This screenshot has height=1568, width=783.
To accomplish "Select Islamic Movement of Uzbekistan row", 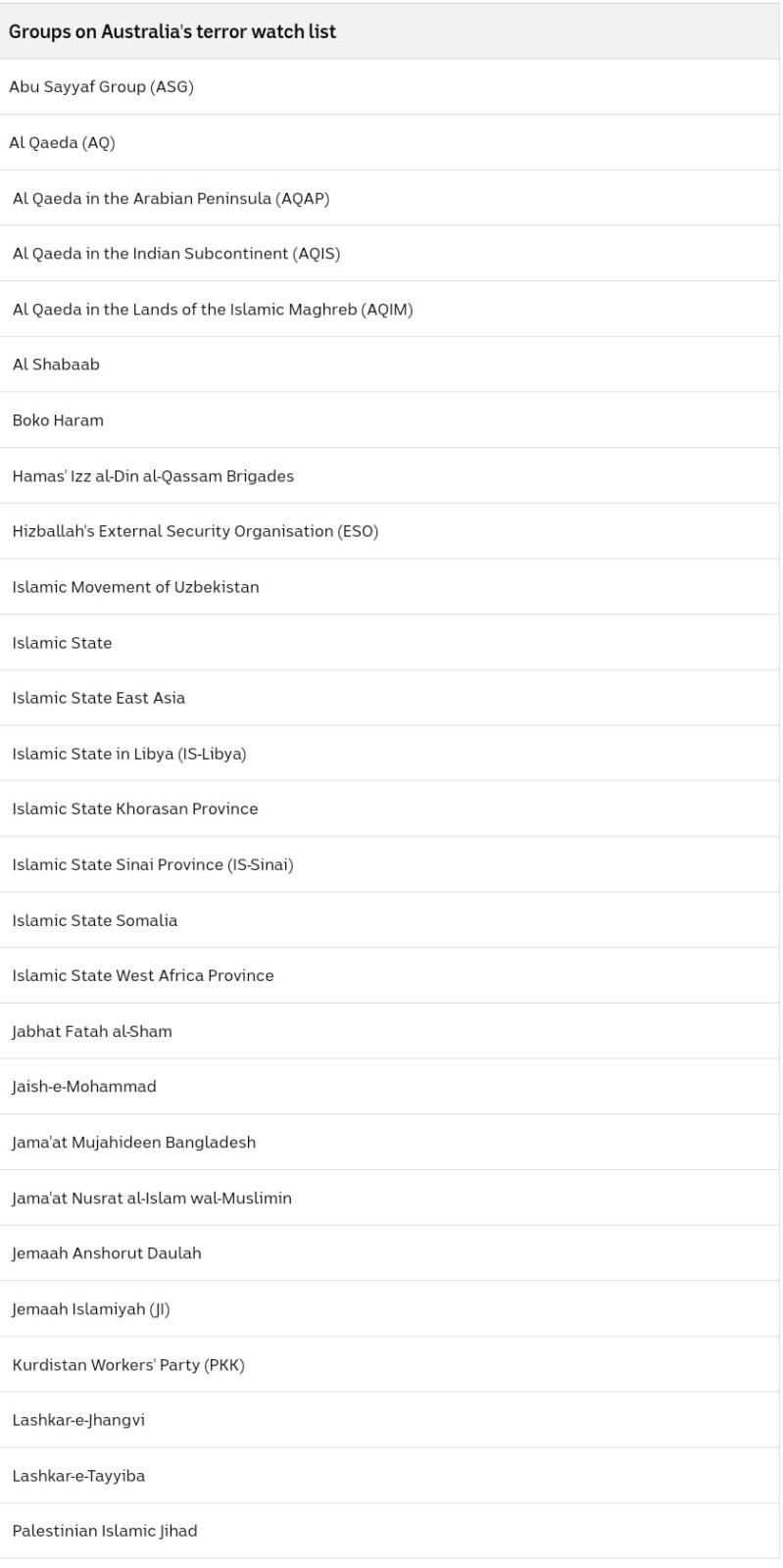I will click(x=391, y=587).
